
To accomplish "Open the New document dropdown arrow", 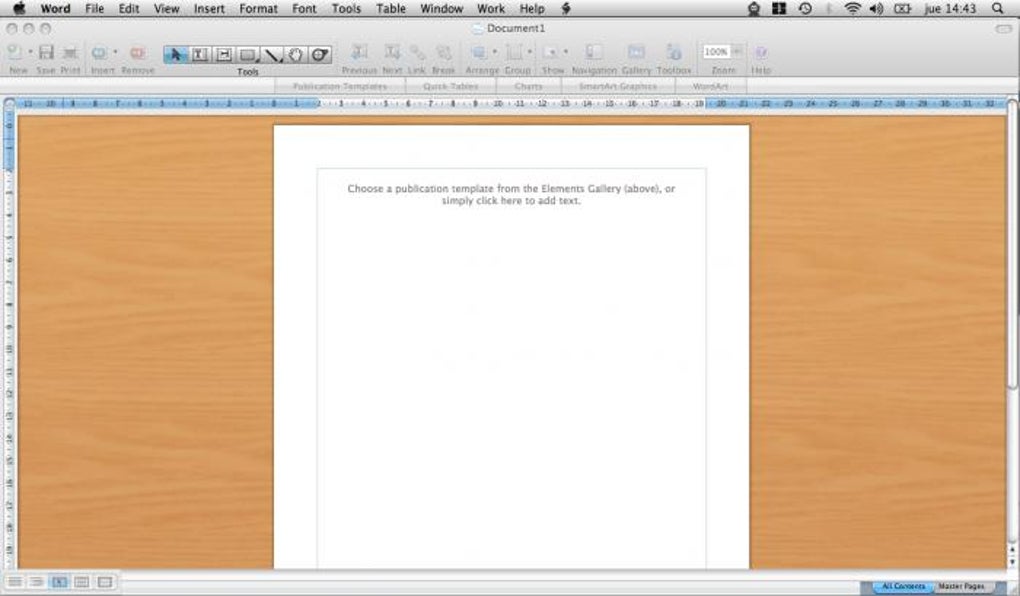I will 30,52.
